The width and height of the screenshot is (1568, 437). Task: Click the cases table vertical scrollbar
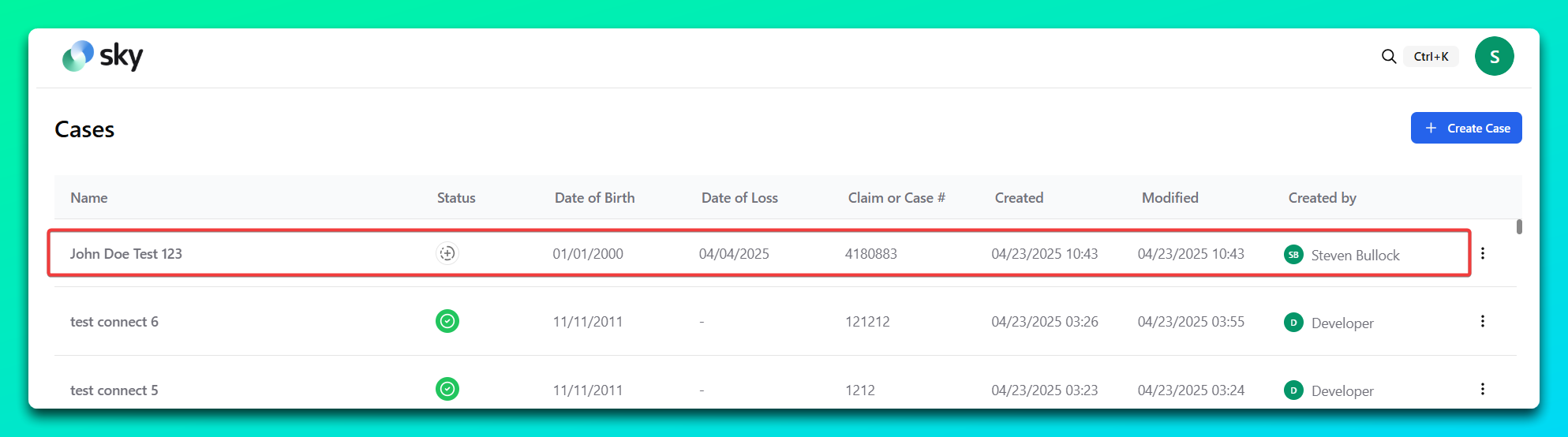[1519, 227]
